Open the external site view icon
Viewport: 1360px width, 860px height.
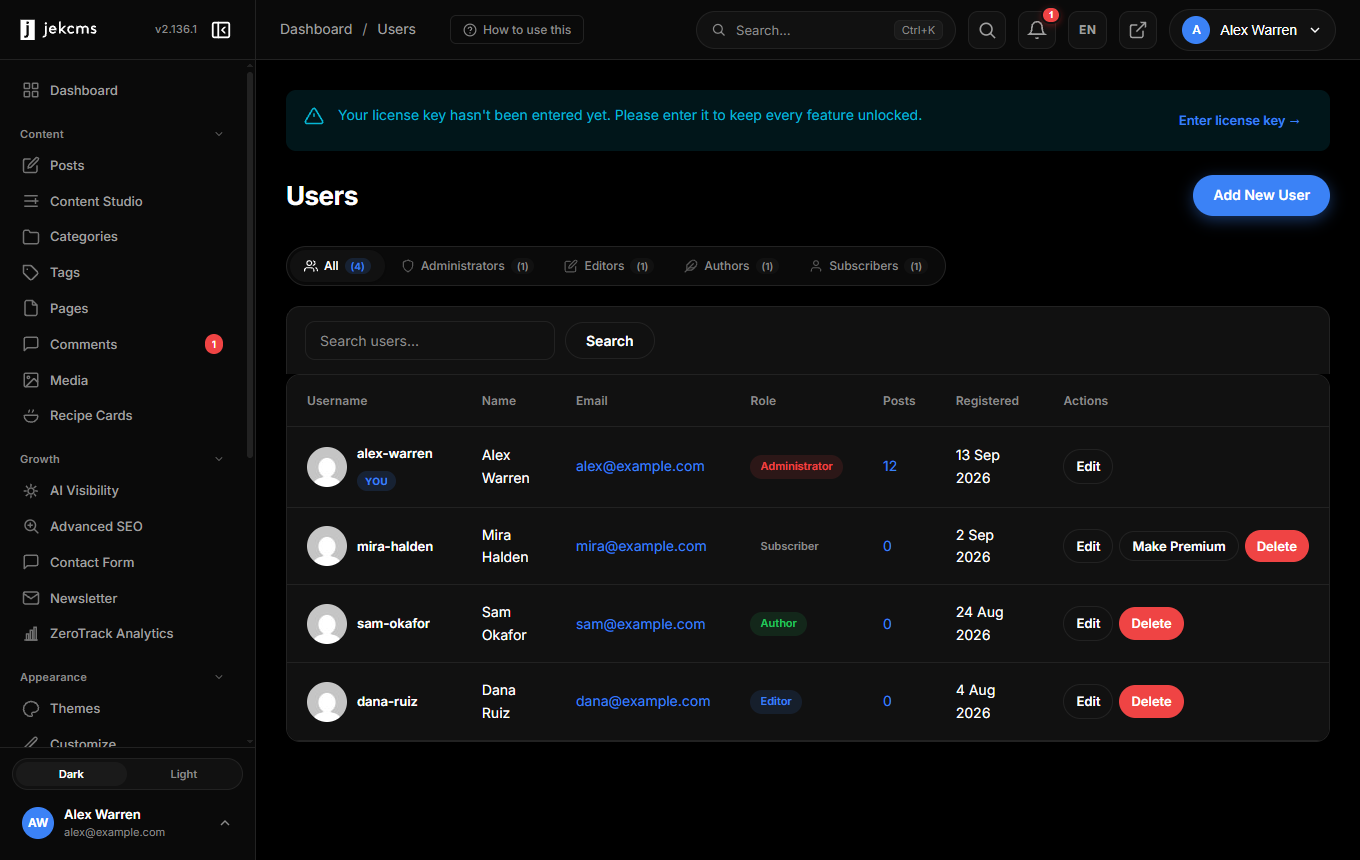tap(1137, 30)
